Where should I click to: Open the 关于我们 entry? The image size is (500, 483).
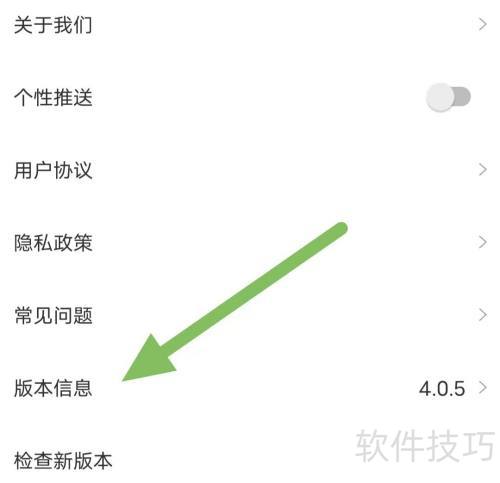coord(250,25)
